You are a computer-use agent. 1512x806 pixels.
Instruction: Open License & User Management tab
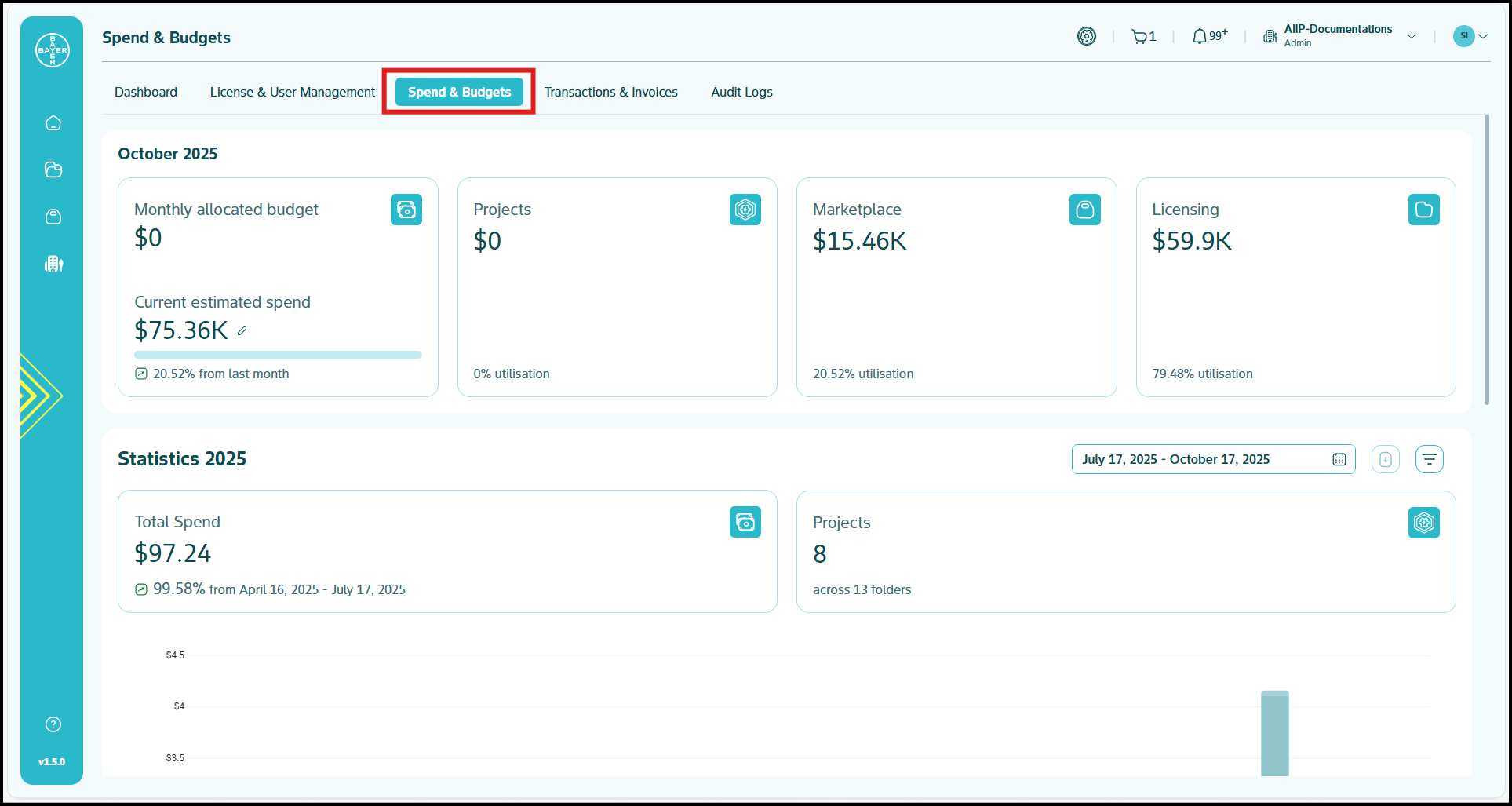click(x=292, y=92)
